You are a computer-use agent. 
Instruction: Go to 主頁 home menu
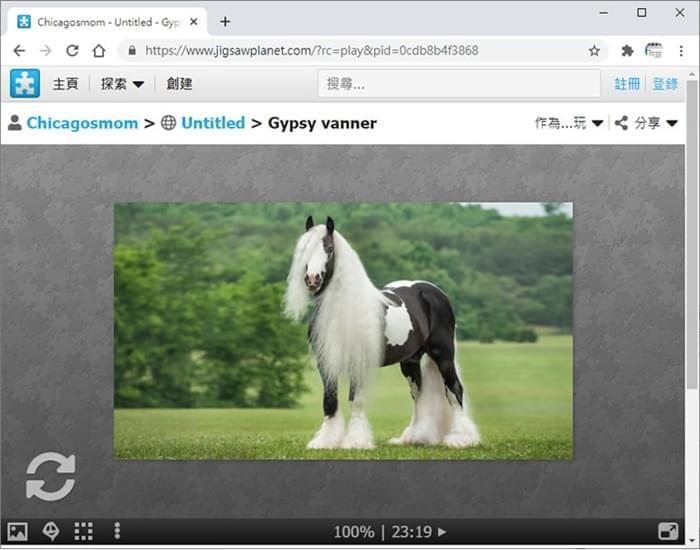click(x=66, y=84)
